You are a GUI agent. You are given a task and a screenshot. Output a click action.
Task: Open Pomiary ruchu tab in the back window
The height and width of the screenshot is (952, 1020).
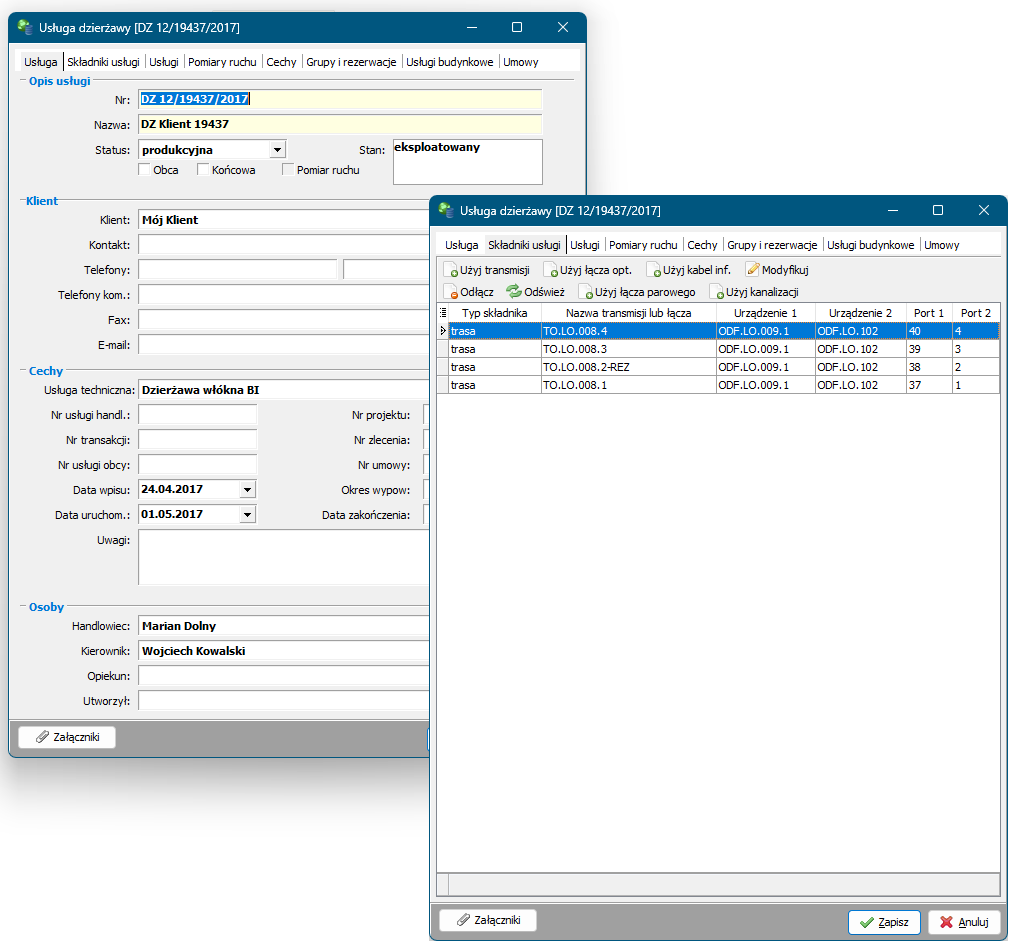[222, 62]
